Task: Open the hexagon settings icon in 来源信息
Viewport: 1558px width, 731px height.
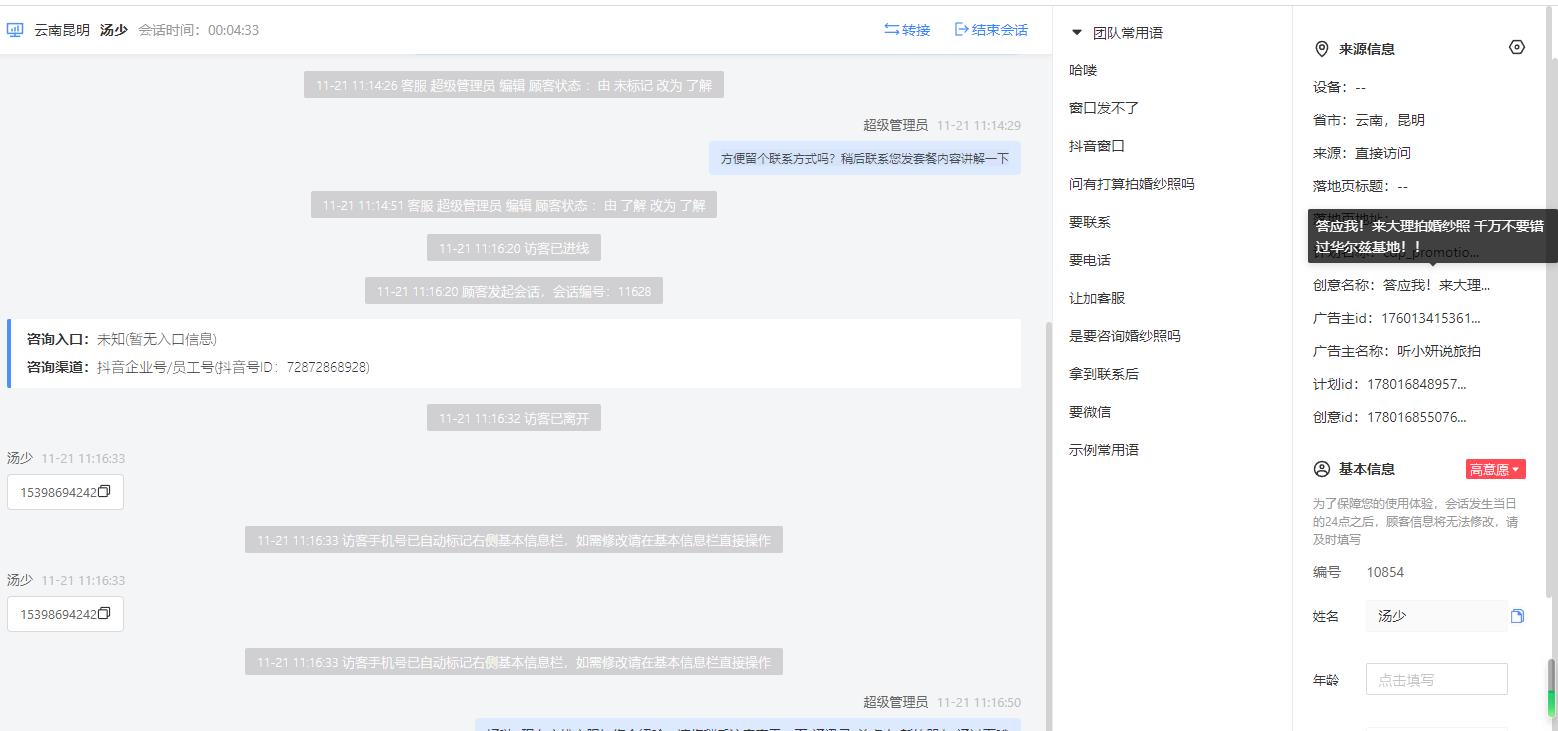Action: click(x=1517, y=47)
